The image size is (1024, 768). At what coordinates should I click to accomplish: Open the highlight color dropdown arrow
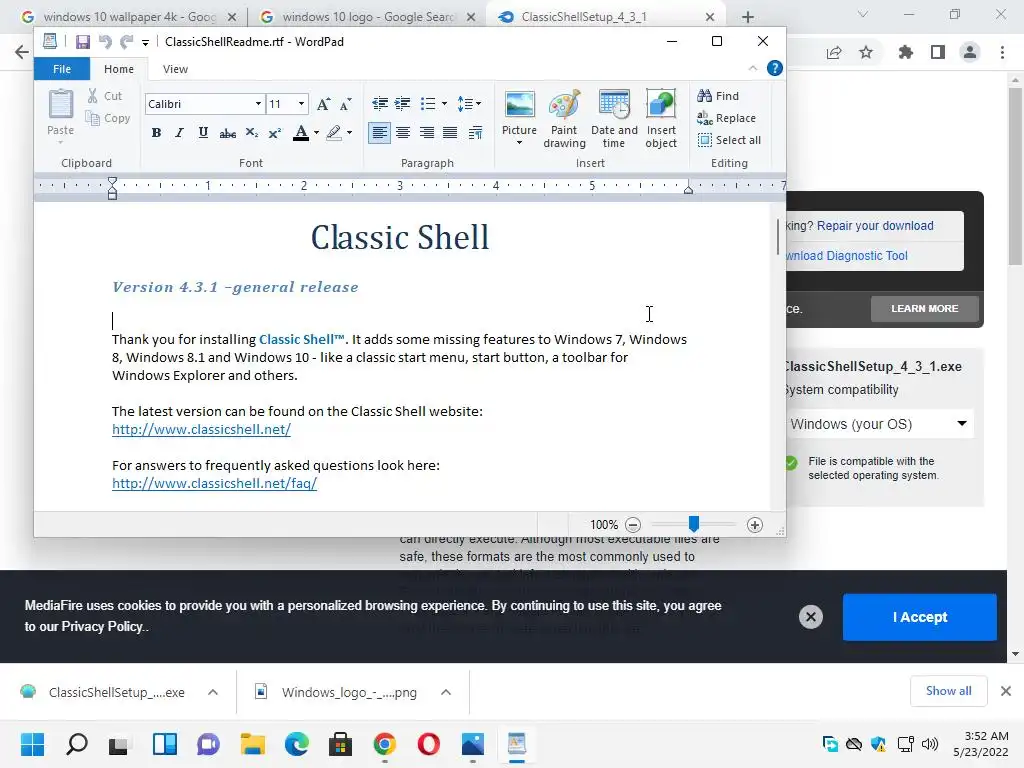tap(349, 133)
